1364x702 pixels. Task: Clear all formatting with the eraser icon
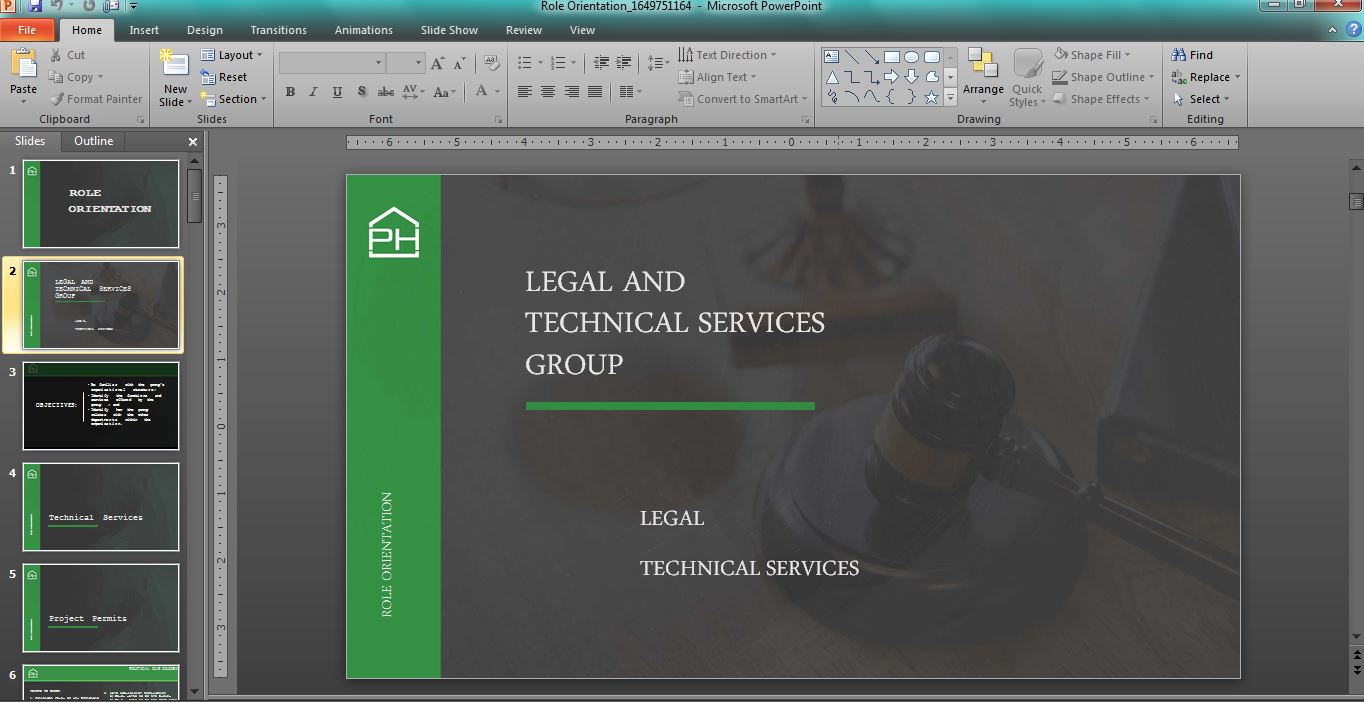click(491, 63)
